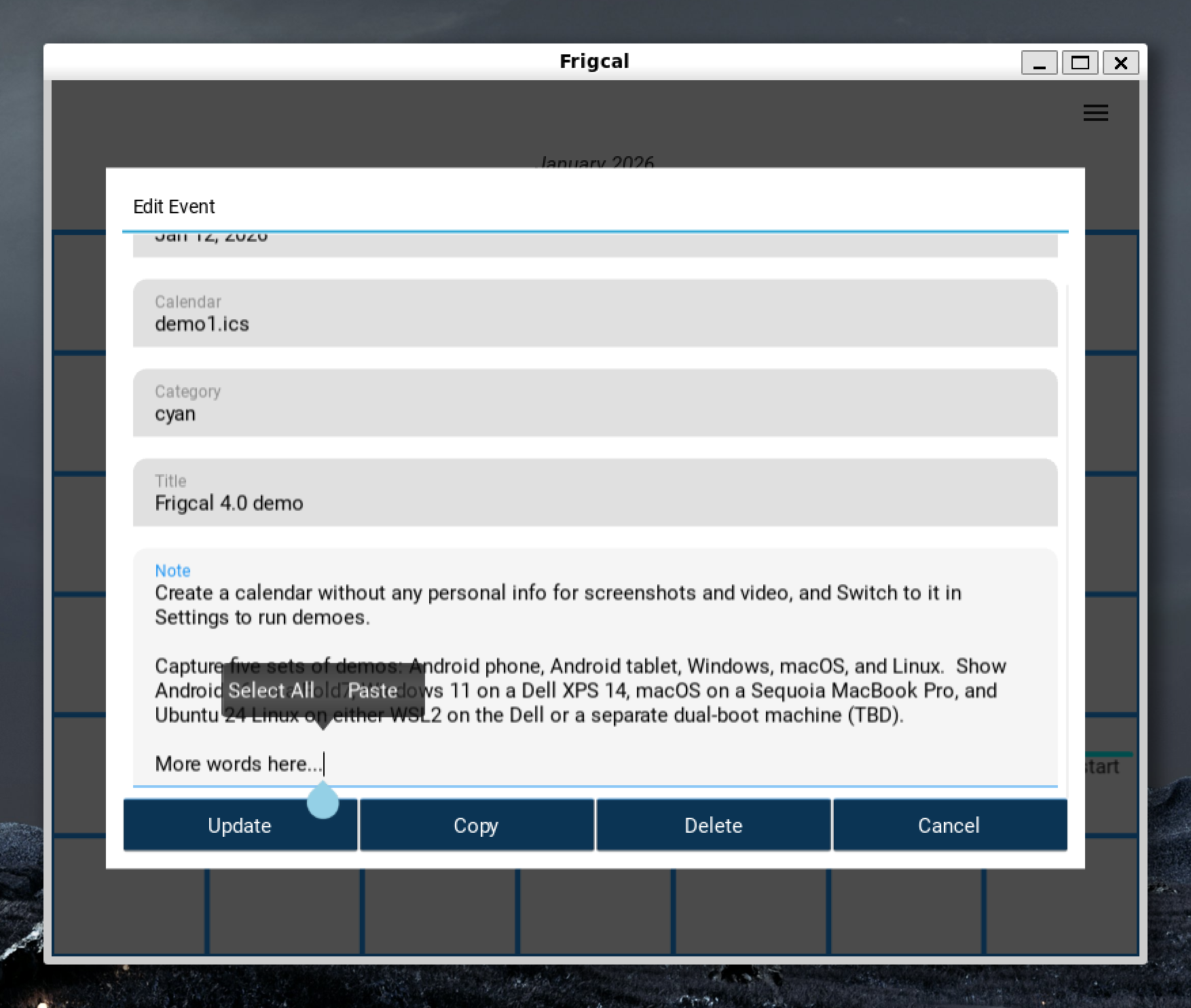Grab the blue text cursor handle
The image size is (1191, 1008).
(x=323, y=803)
